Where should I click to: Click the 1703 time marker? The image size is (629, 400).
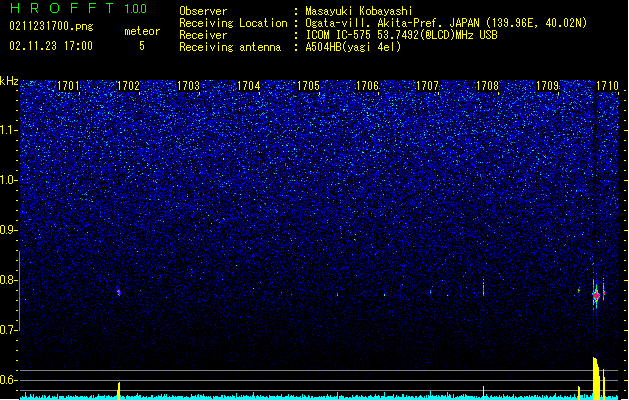188,86
